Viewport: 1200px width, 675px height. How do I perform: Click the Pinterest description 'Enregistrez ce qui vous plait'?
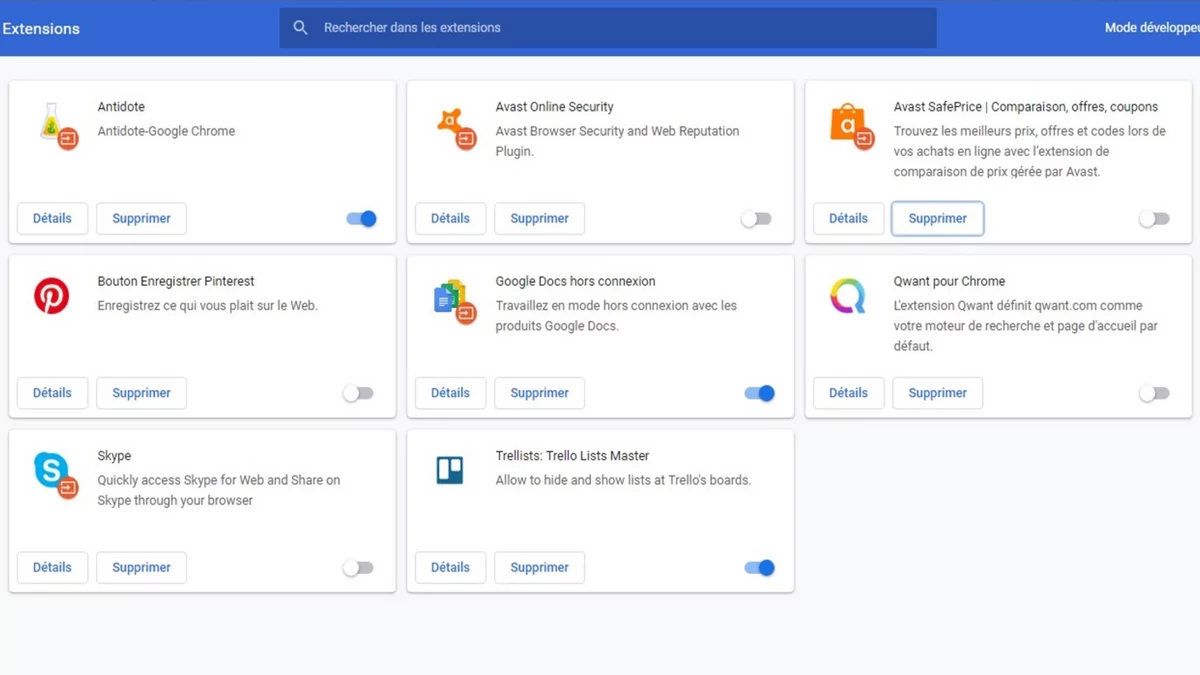click(207, 306)
